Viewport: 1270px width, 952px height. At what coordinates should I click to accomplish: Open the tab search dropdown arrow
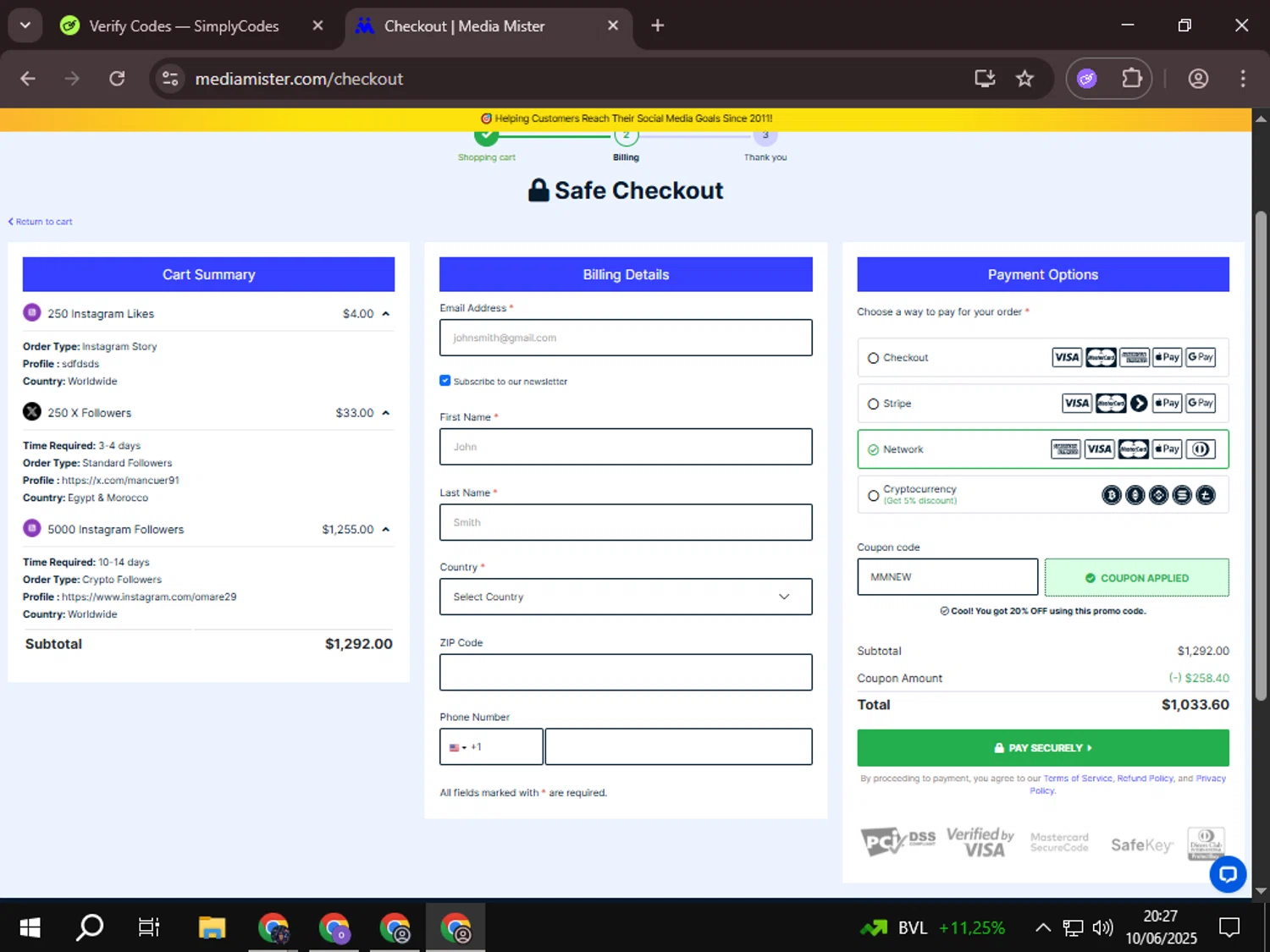click(25, 25)
